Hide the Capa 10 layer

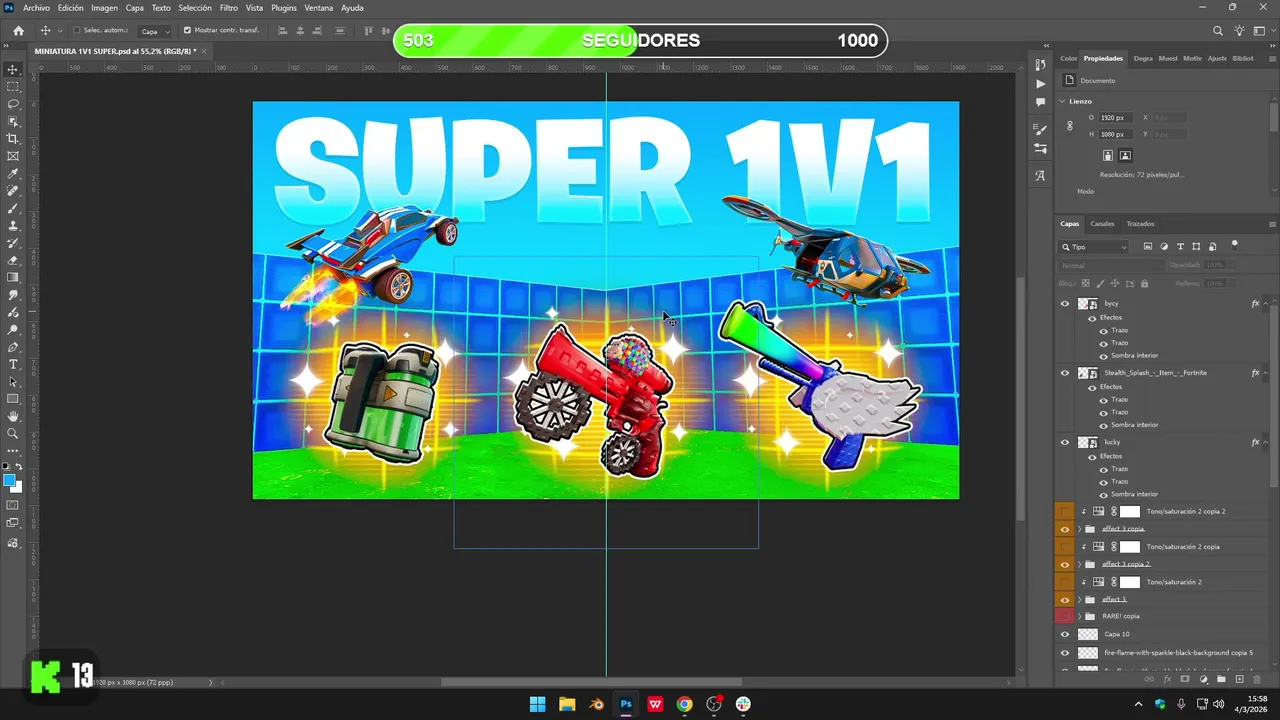tap(1064, 634)
